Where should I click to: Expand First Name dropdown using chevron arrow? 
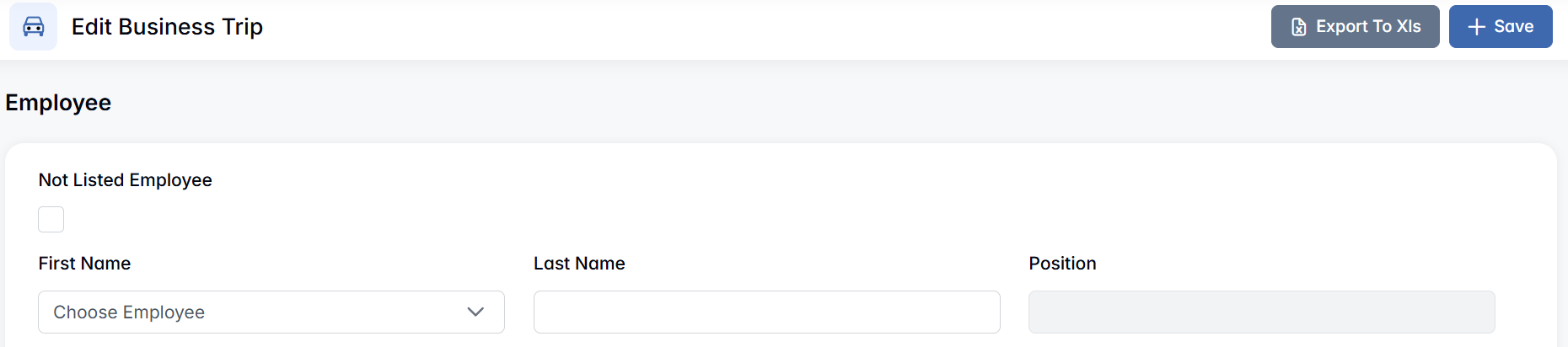point(475,312)
